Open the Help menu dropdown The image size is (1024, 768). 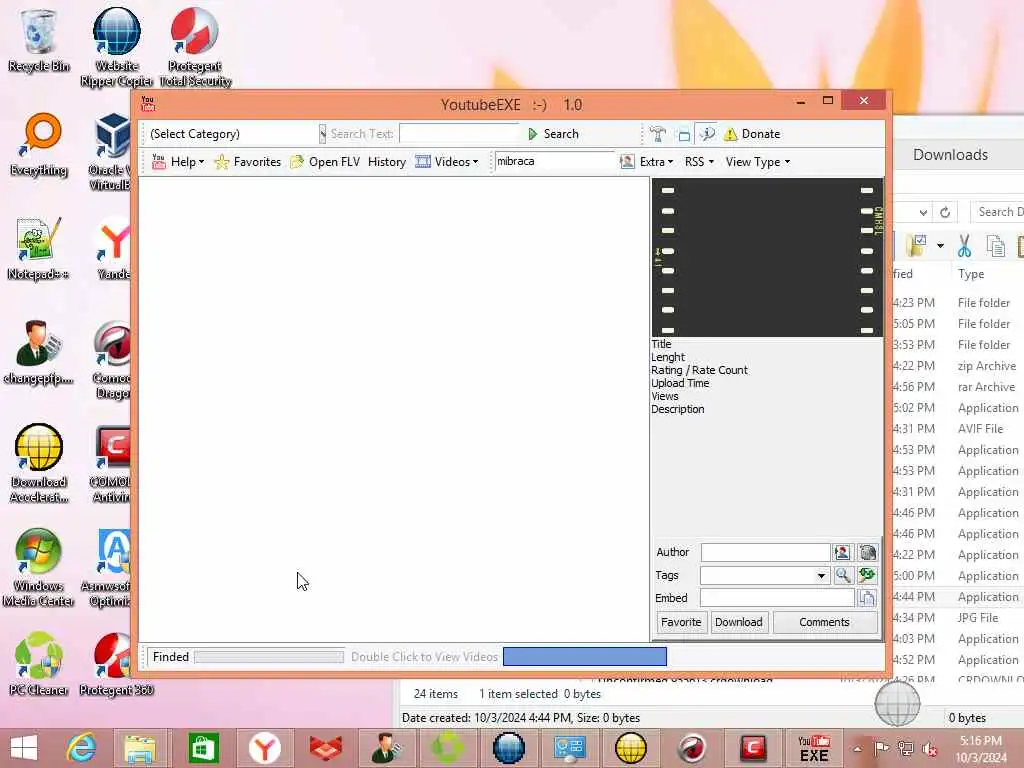(x=178, y=162)
